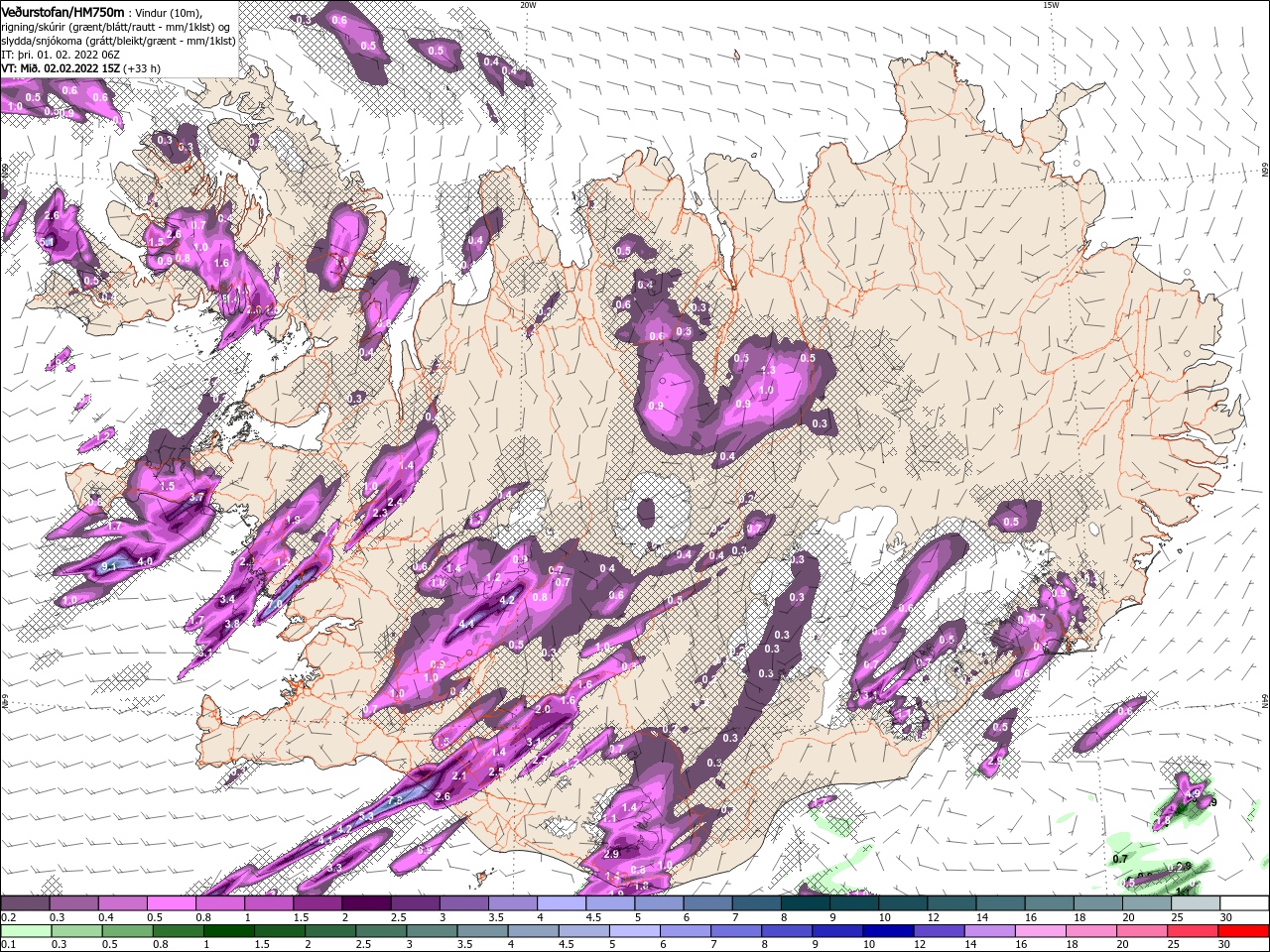Click the initial time "IT: þri. 01. 02. 2022 06Z"

[62, 55]
